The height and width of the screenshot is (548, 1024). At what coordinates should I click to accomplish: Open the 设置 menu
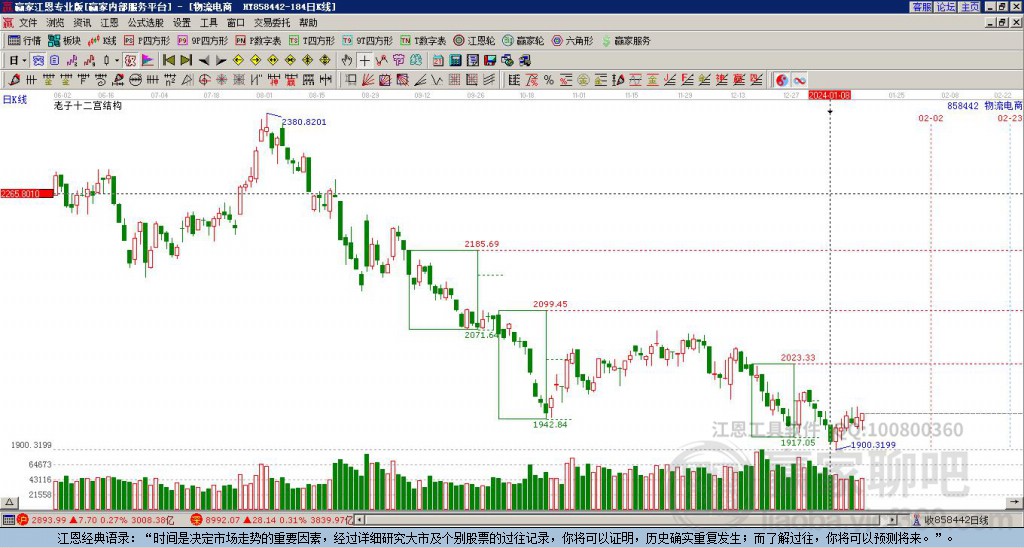(182, 23)
